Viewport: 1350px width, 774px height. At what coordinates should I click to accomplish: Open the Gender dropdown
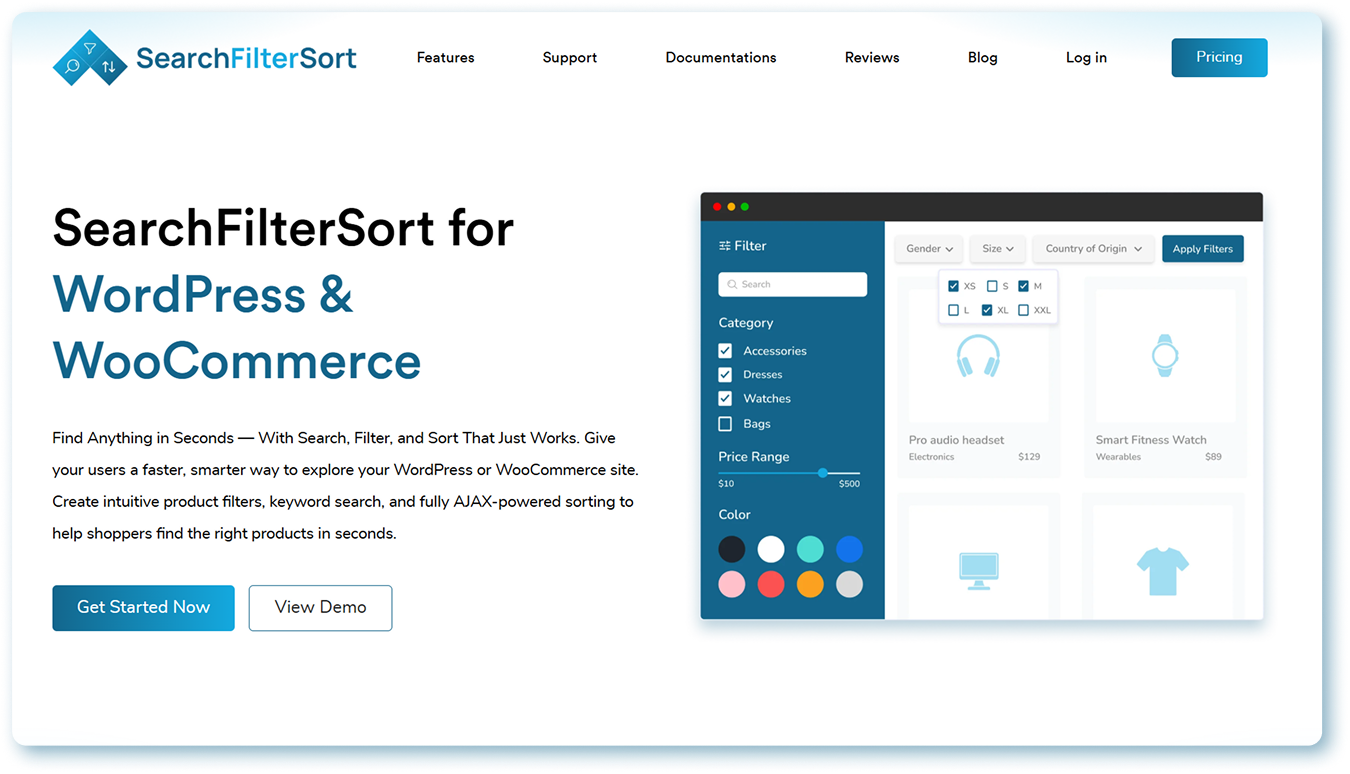pyautogui.click(x=928, y=249)
